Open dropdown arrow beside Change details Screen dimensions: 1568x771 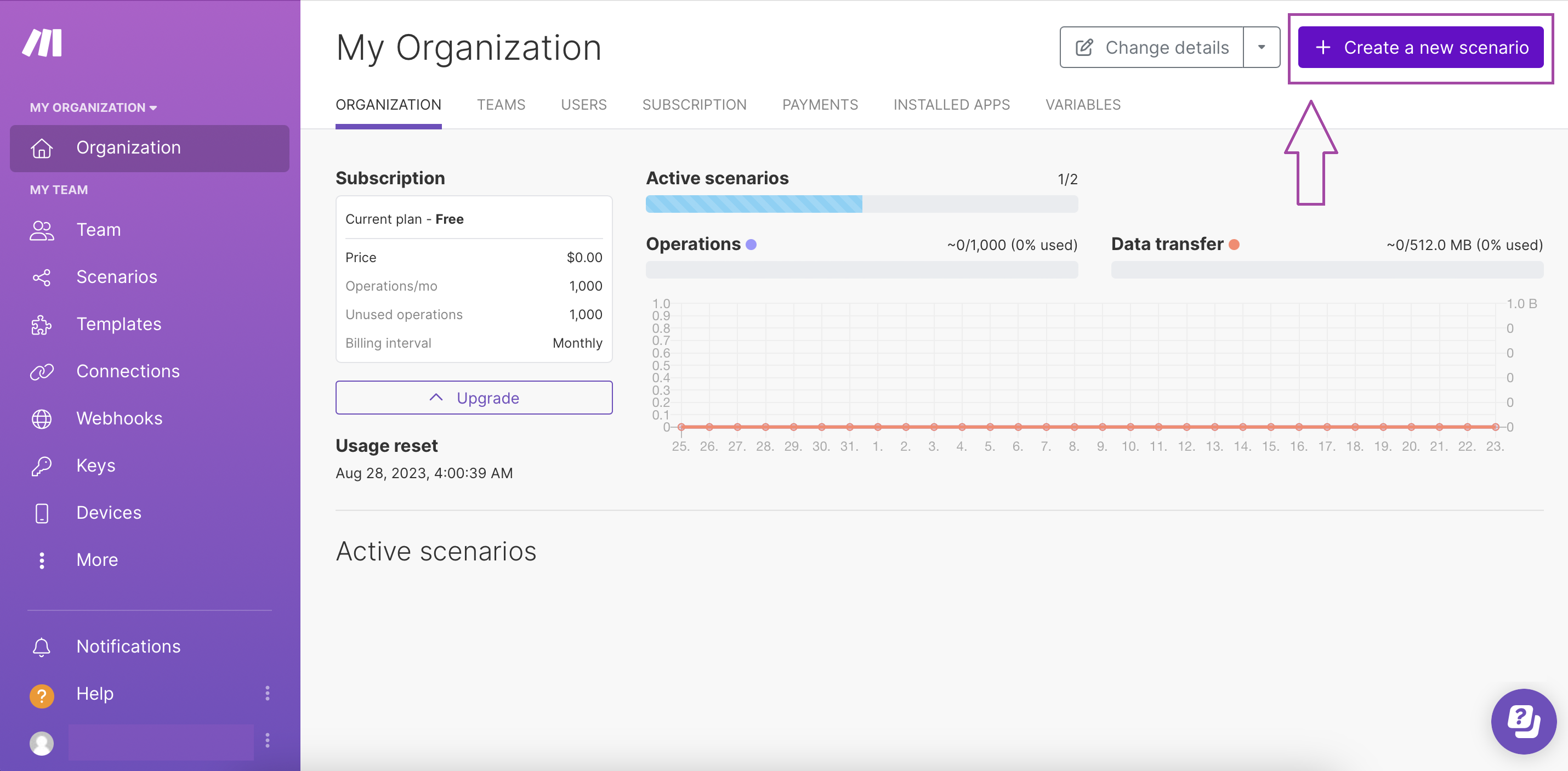pyautogui.click(x=1261, y=48)
